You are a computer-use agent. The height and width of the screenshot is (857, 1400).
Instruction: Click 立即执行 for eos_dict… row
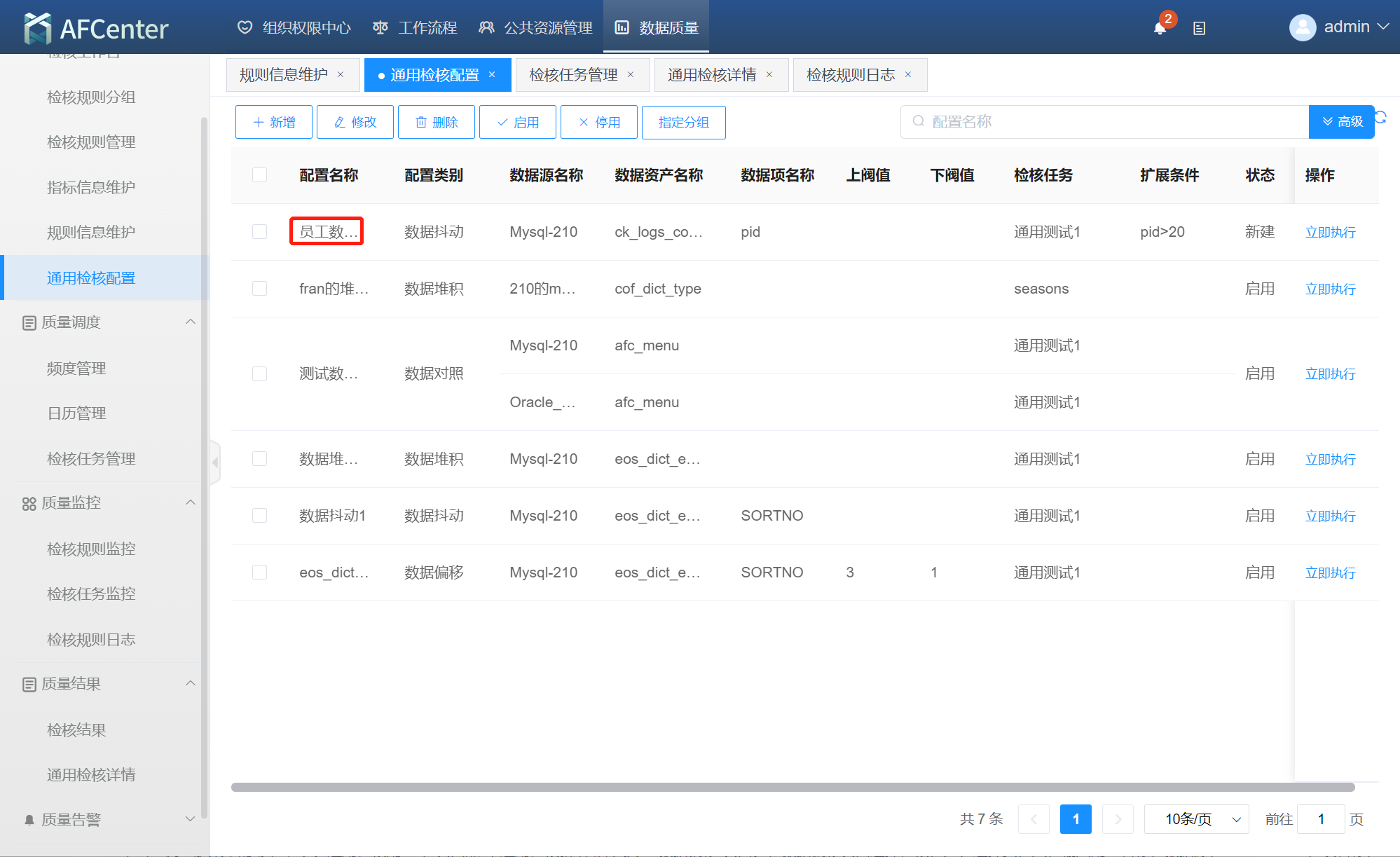(x=1330, y=573)
